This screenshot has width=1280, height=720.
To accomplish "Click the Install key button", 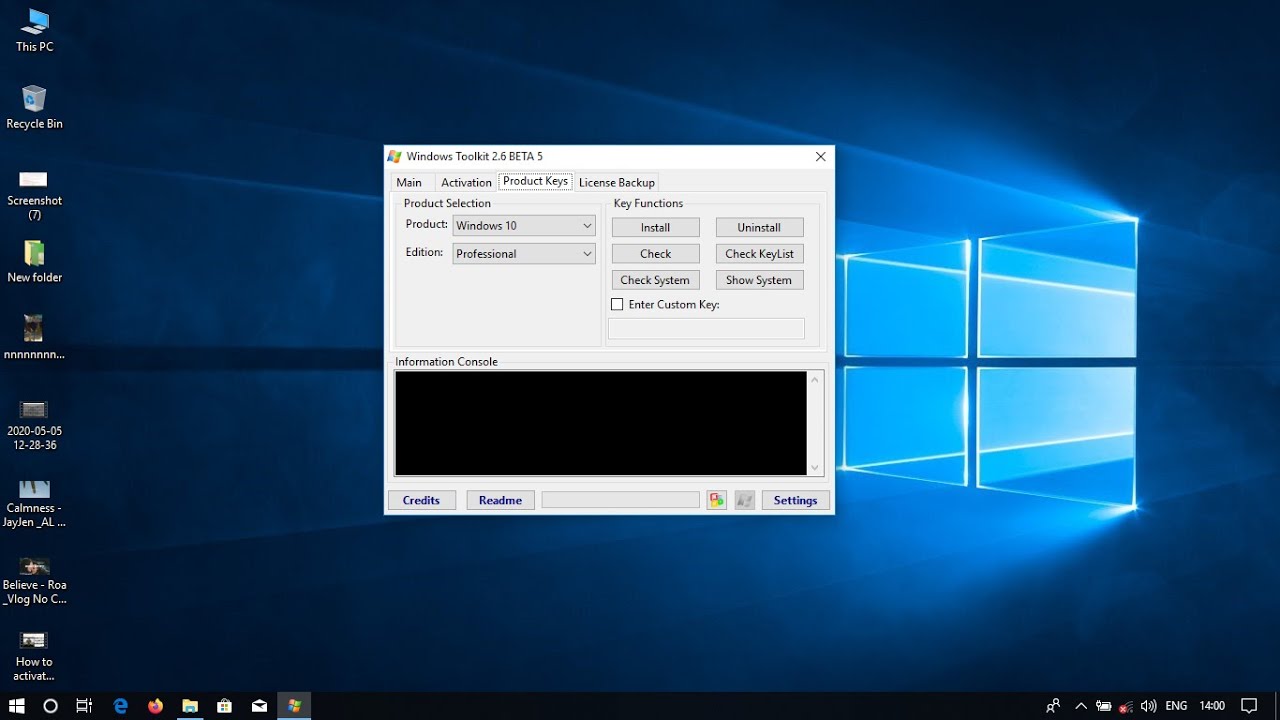I will 656,227.
